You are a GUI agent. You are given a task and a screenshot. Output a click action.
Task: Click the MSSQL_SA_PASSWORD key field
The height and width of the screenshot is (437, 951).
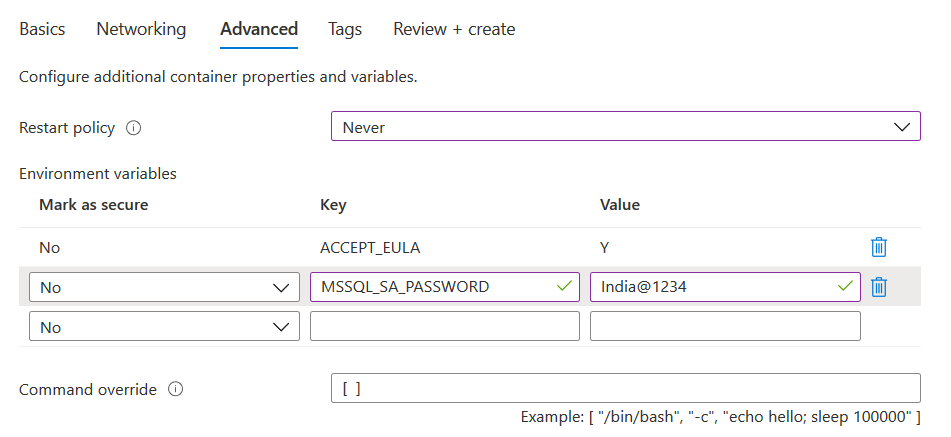click(434, 287)
